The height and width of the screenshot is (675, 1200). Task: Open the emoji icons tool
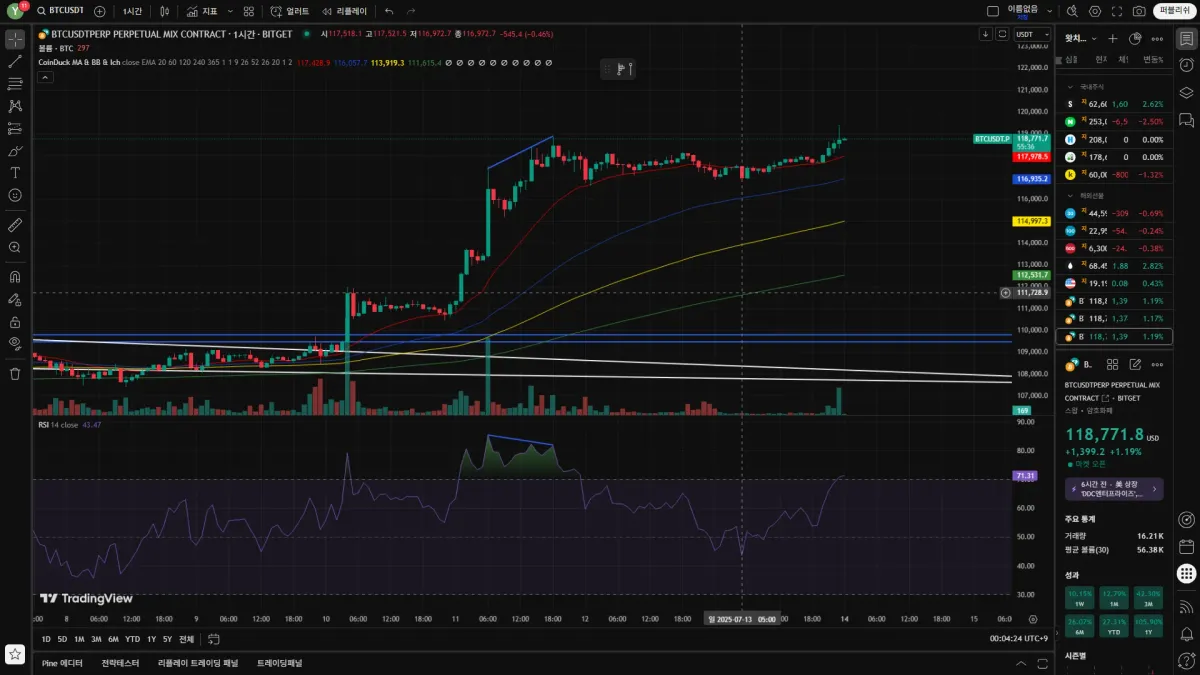(15, 195)
